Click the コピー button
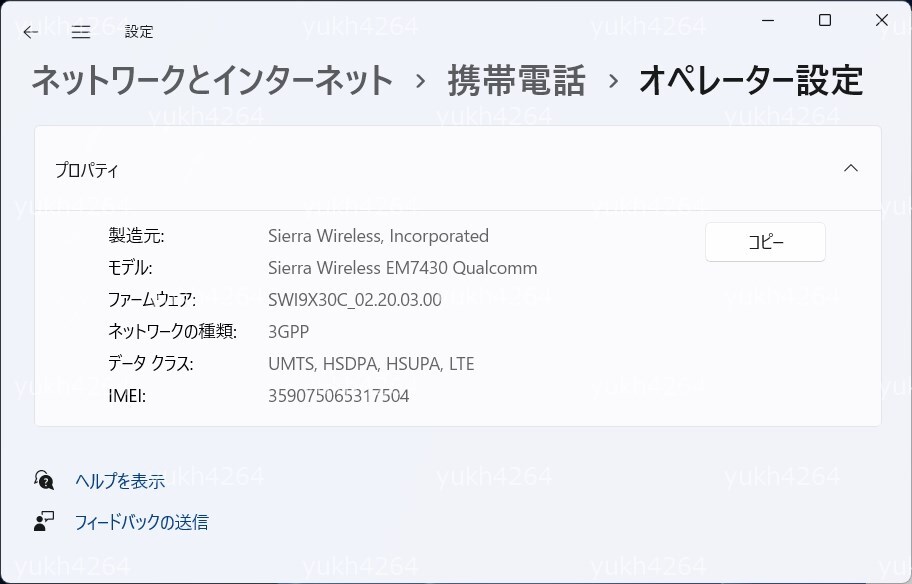The width and height of the screenshot is (912, 584). coord(765,242)
